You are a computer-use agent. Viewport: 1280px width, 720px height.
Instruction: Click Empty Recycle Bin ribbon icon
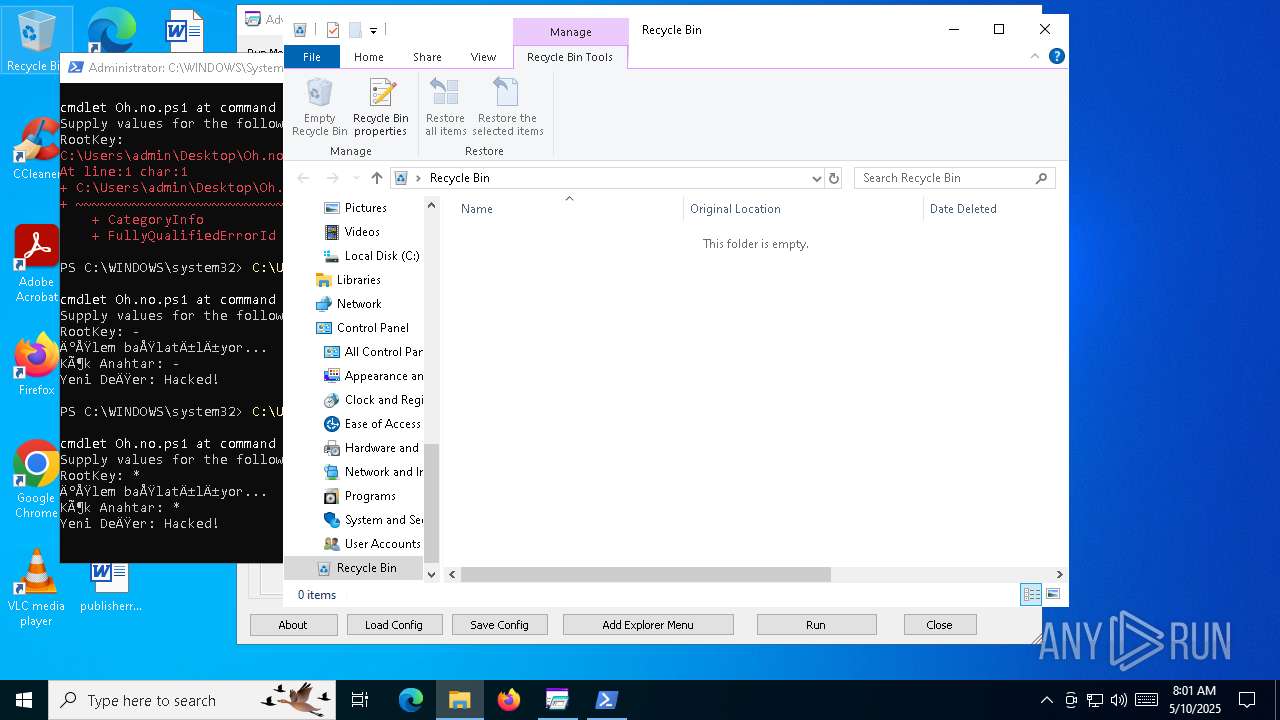[x=320, y=107]
